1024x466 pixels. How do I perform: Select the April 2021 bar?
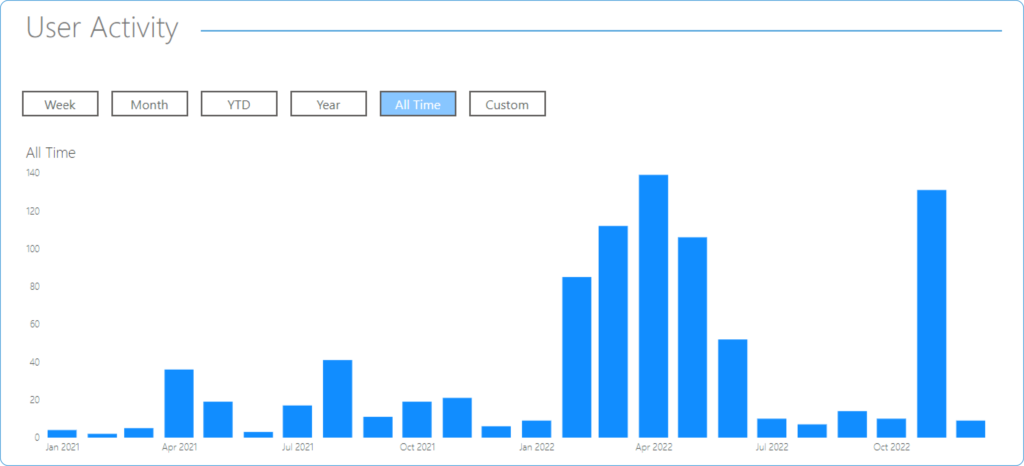point(179,403)
